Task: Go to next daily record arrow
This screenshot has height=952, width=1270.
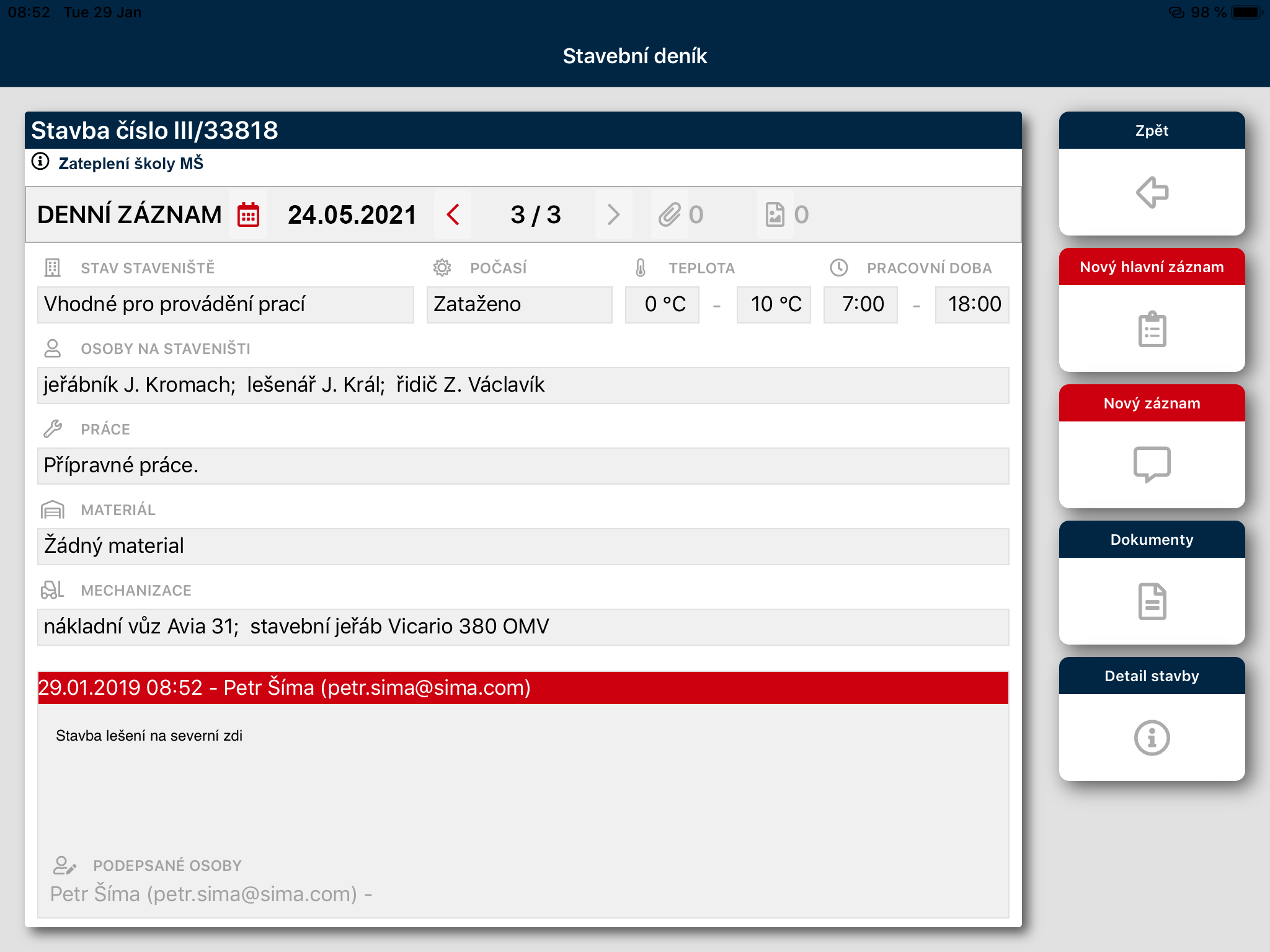Action: pos(613,215)
